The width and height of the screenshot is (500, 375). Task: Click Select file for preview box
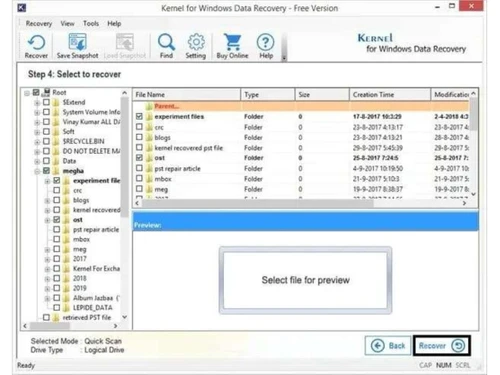pos(305,280)
